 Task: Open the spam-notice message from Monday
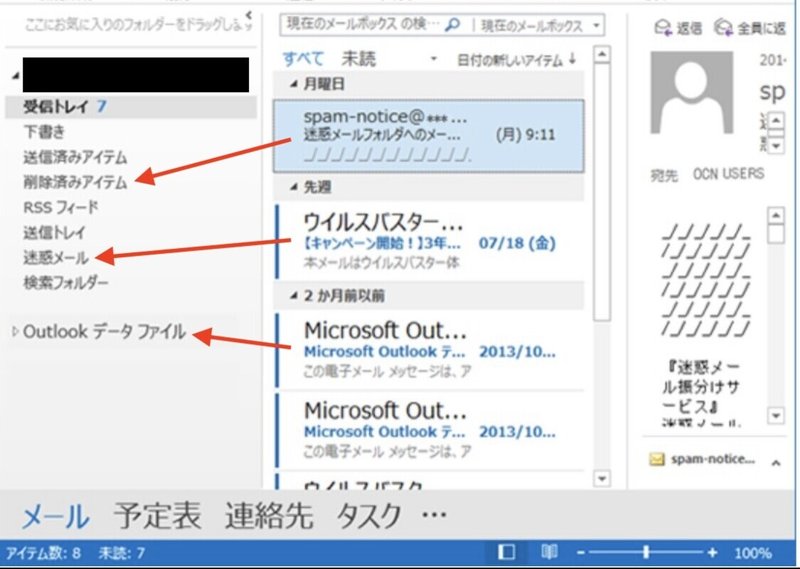tap(429, 136)
